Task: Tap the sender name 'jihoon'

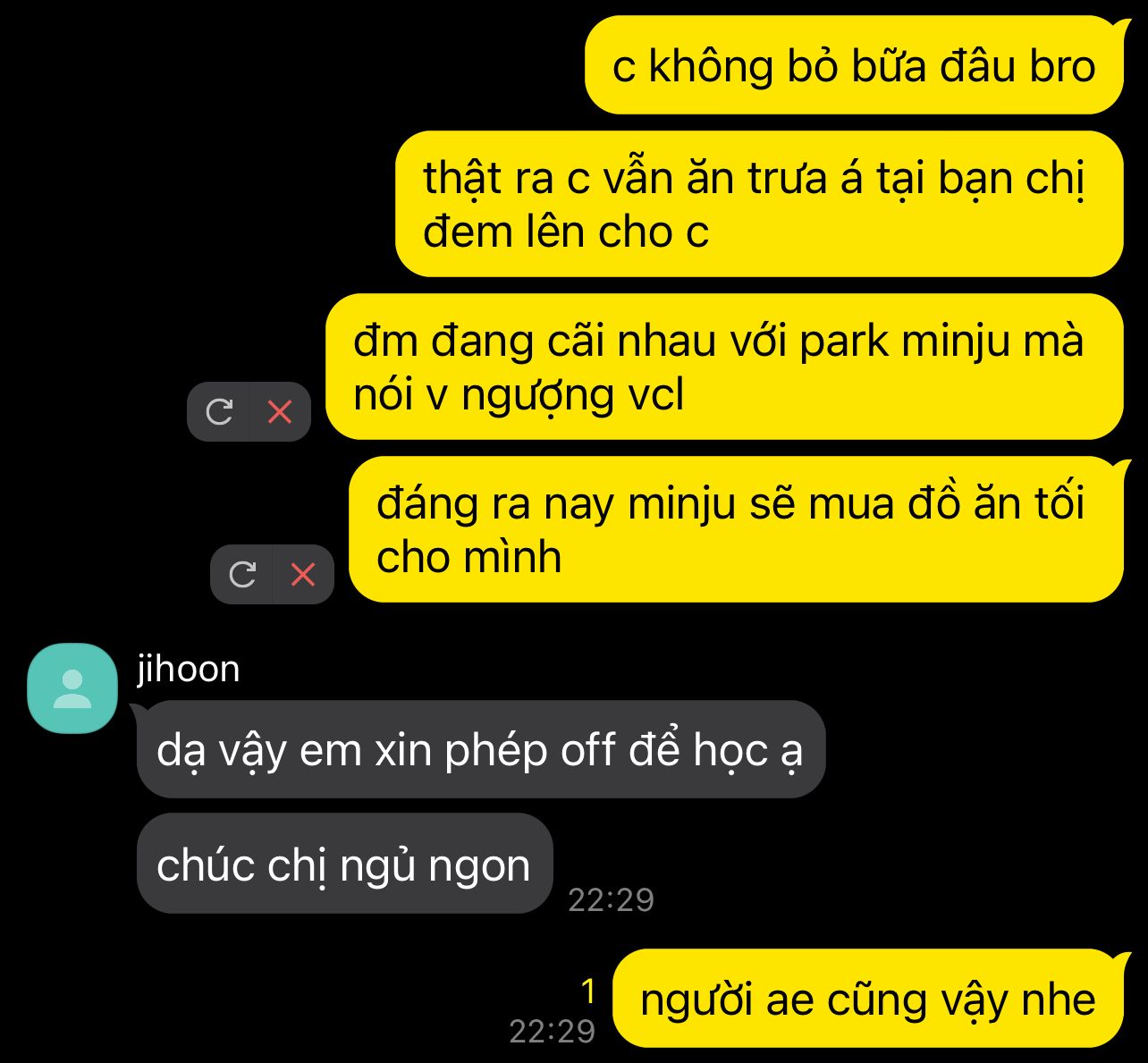Action: (x=189, y=669)
